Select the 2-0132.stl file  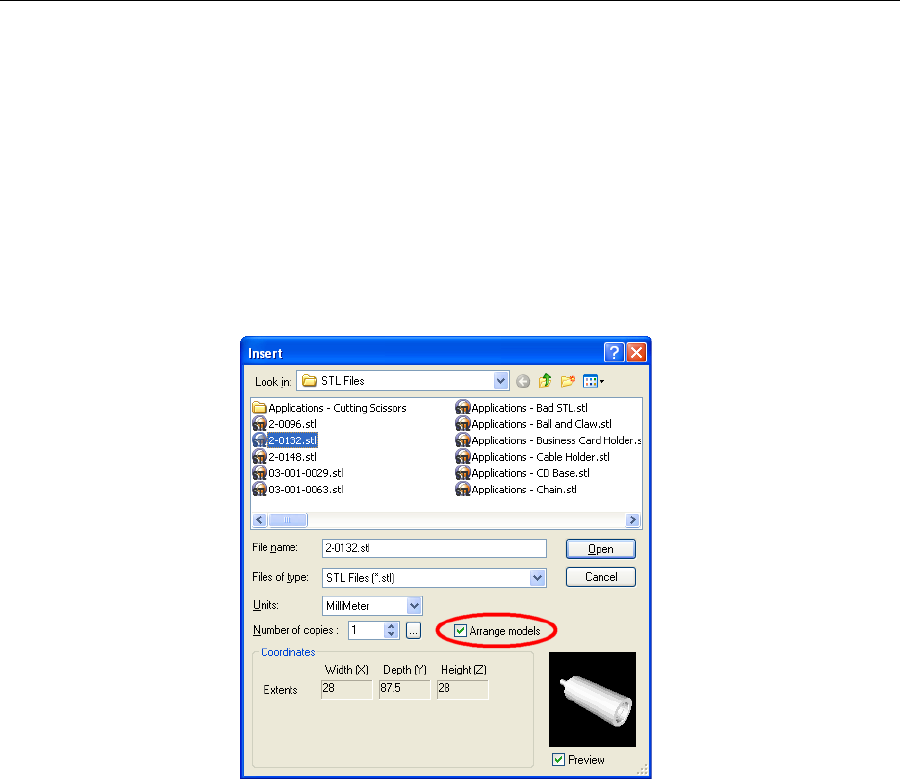(285, 440)
